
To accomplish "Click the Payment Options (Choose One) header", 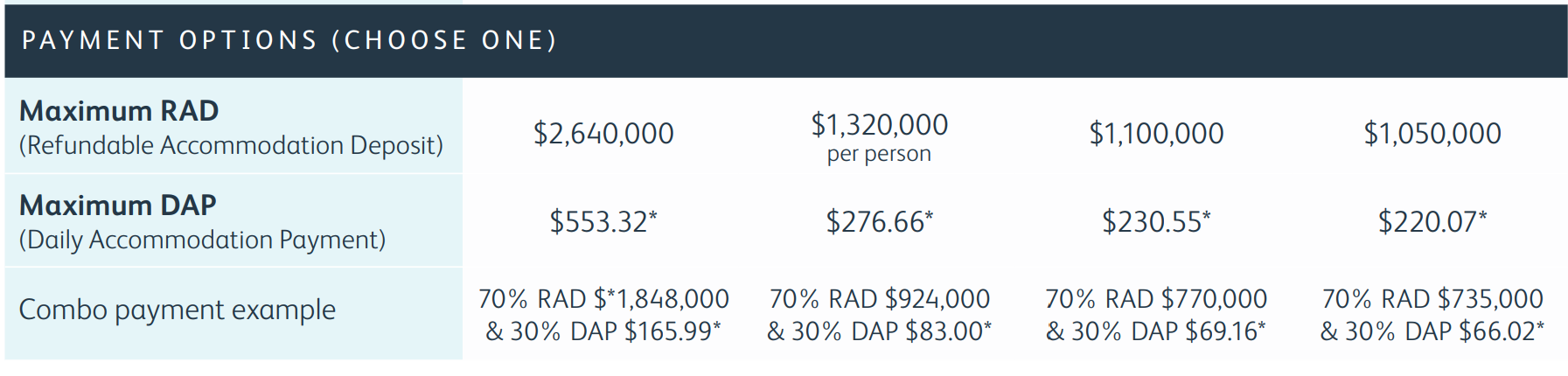I will [289, 40].
